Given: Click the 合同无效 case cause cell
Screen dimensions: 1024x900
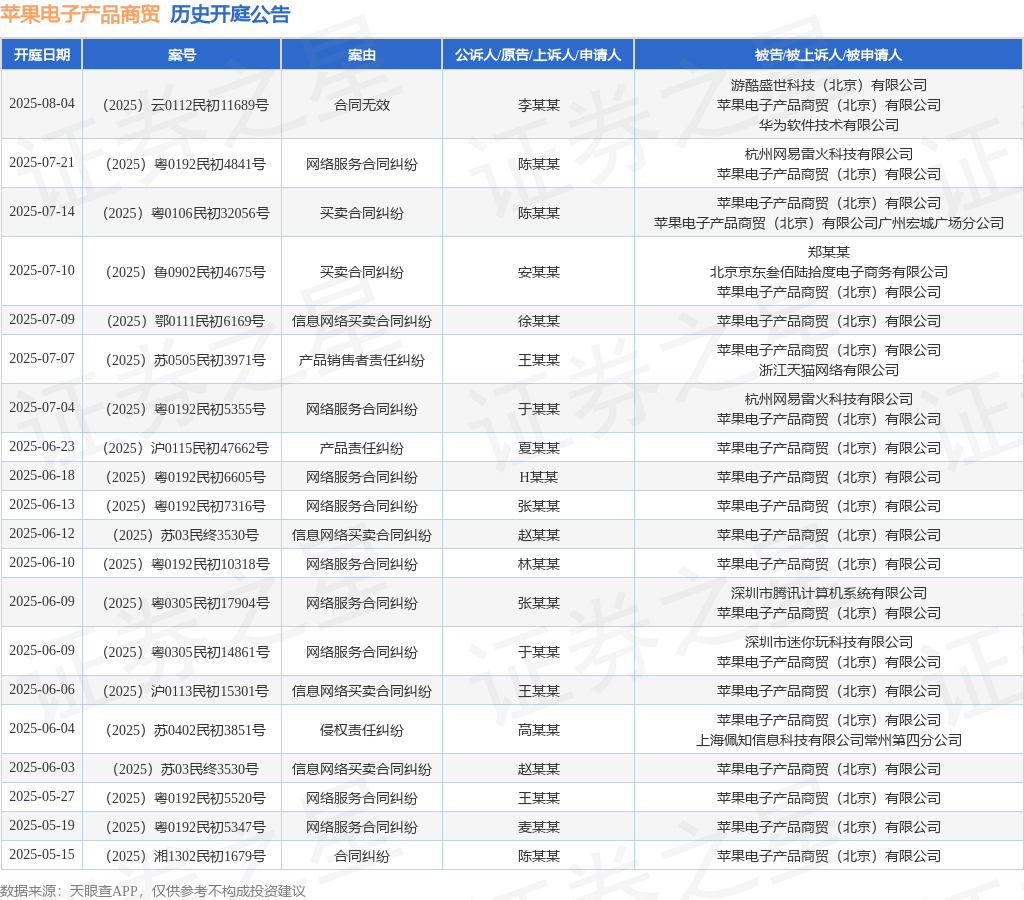Looking at the screenshot, I should [x=362, y=105].
